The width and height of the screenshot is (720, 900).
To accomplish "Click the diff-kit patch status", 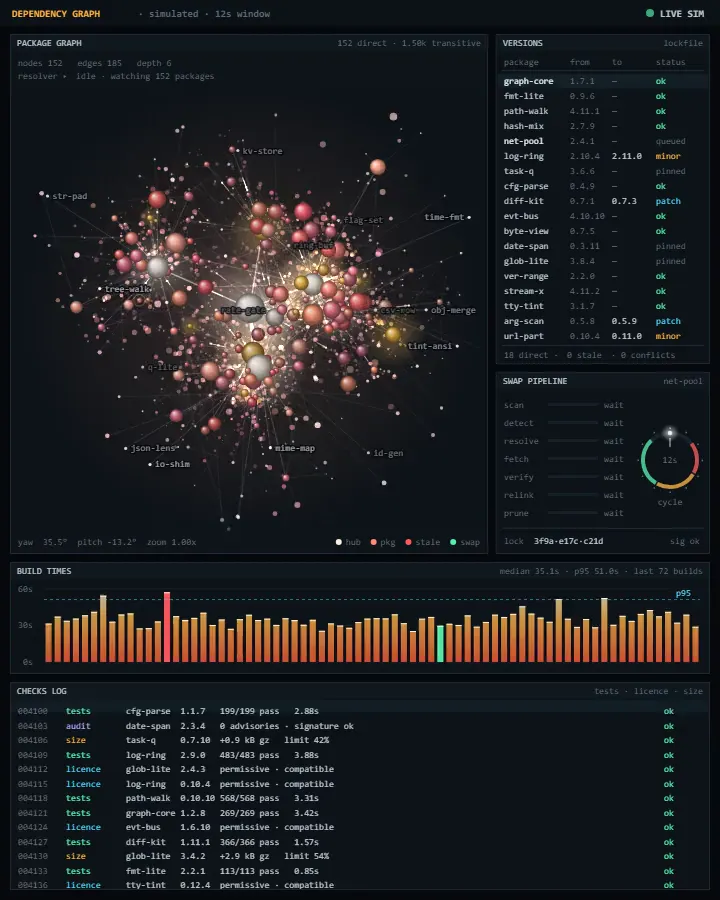I will [x=668, y=201].
